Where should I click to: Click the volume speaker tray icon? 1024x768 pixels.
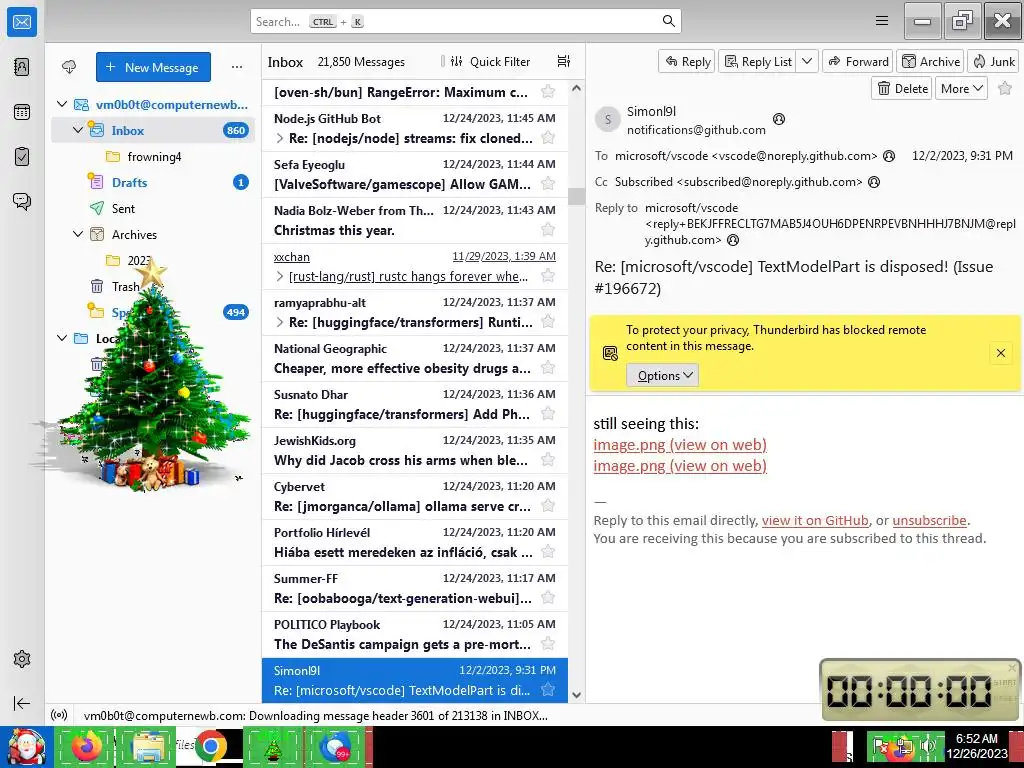pos(927,746)
